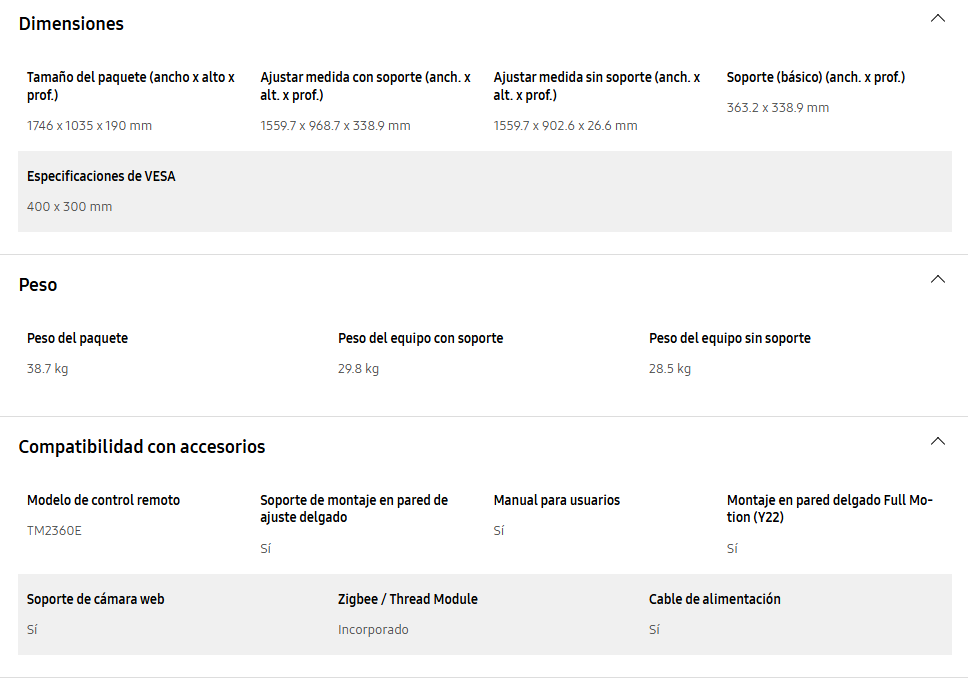The width and height of the screenshot is (968, 678).
Task: Click the Montaje en pared delgado Full Motion label
Action: point(829,509)
